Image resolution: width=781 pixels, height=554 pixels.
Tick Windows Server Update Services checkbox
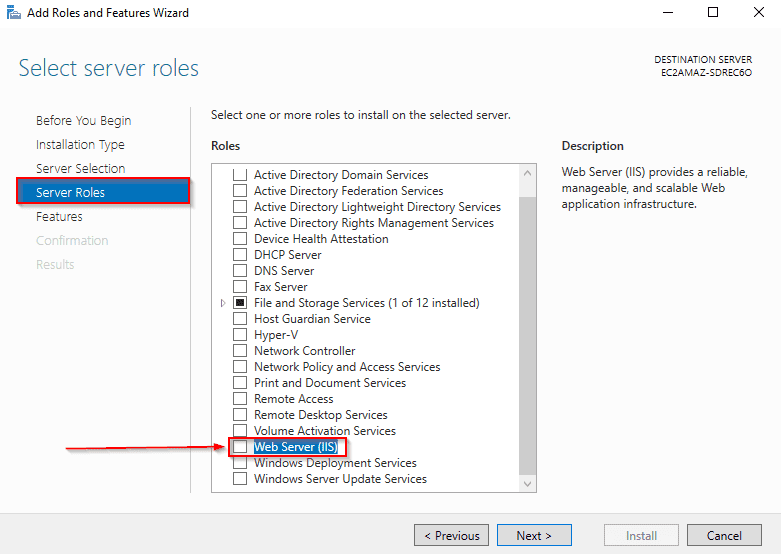pos(240,479)
